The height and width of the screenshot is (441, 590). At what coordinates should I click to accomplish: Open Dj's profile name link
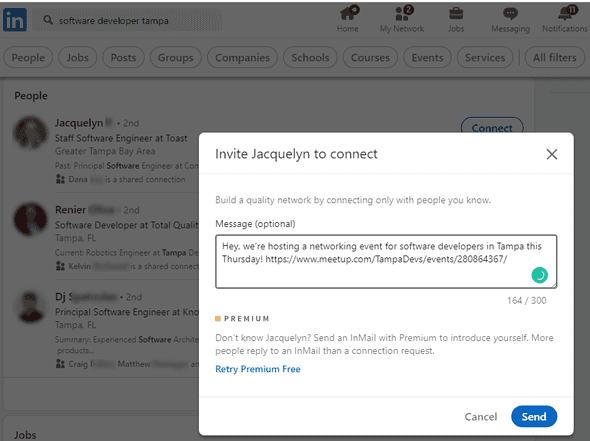(86, 297)
